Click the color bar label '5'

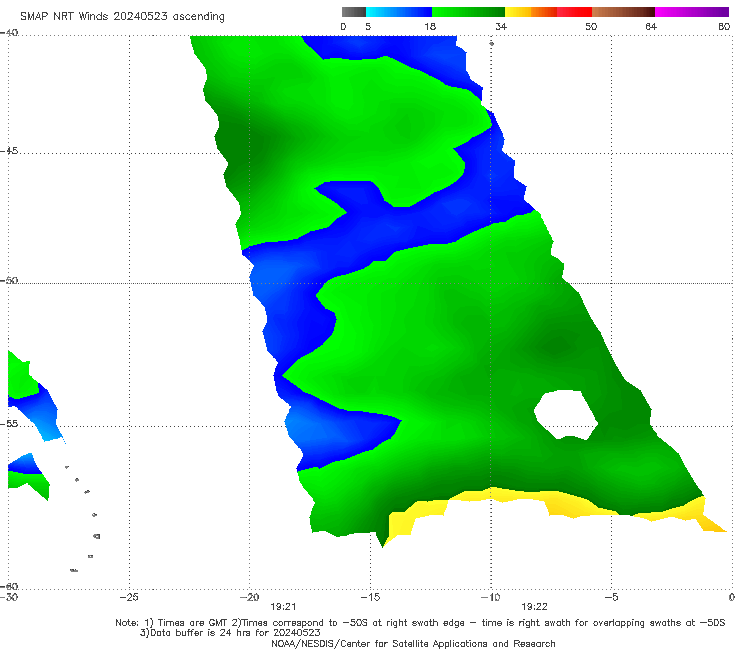click(x=368, y=26)
